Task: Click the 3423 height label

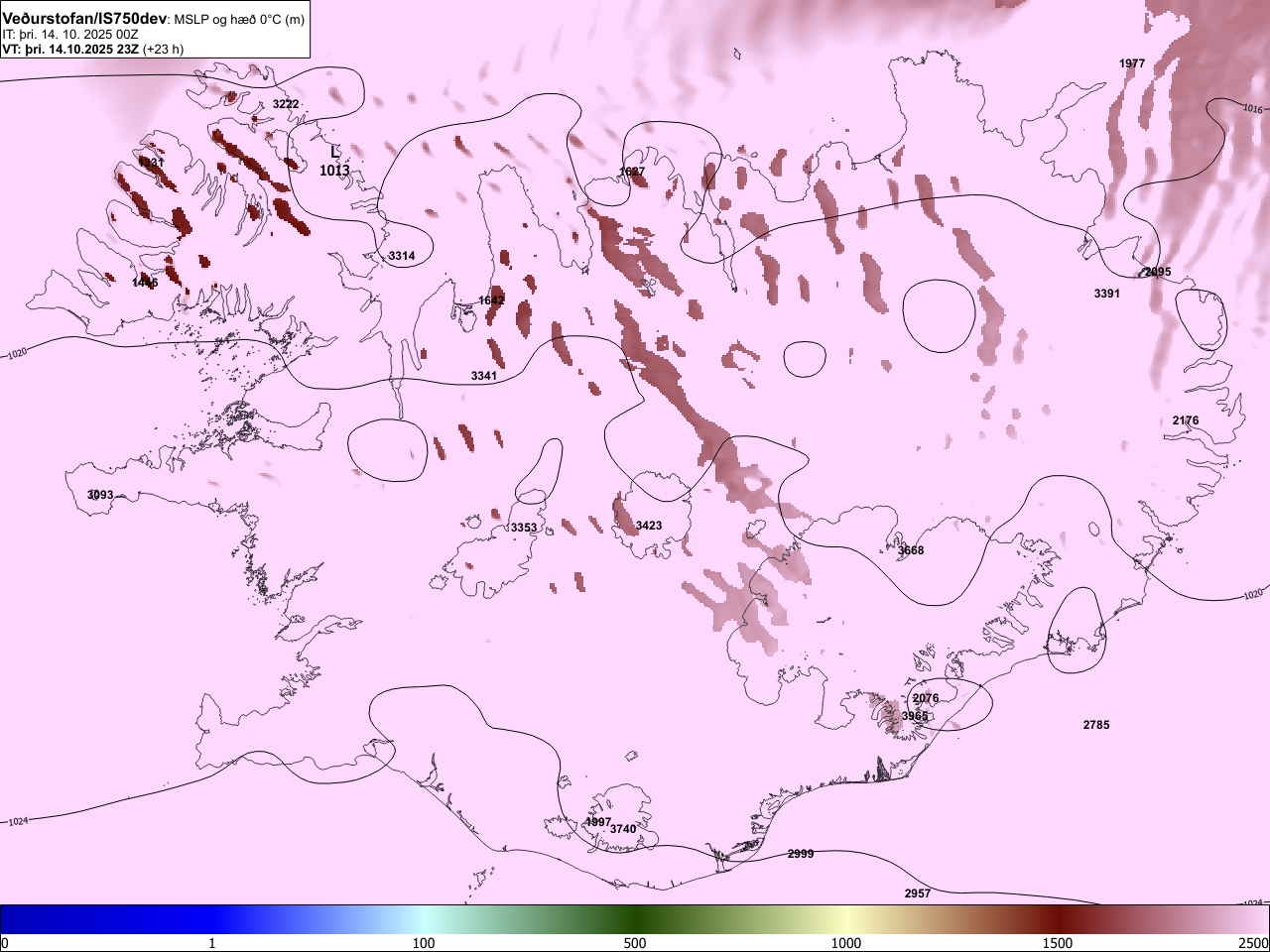Action: click(x=649, y=526)
